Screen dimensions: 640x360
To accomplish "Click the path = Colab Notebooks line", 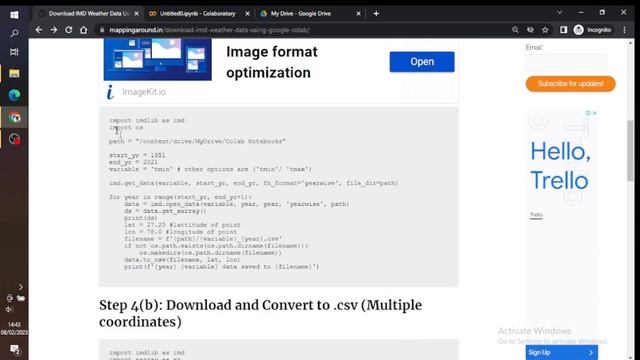I will click(x=197, y=141).
